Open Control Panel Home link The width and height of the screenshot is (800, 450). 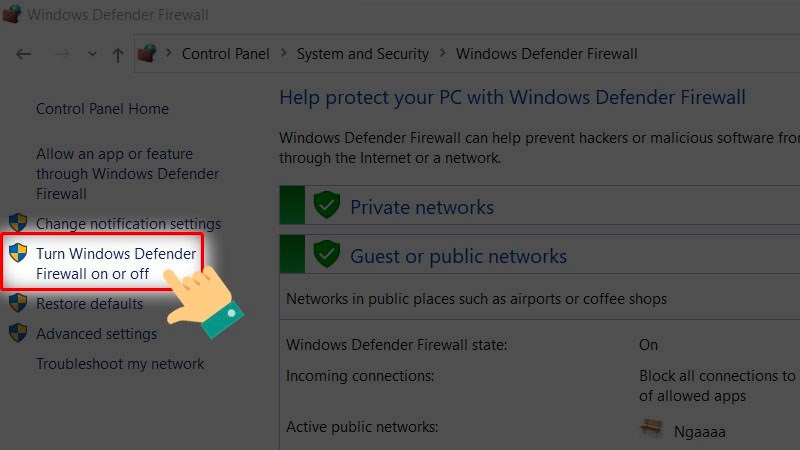point(102,109)
